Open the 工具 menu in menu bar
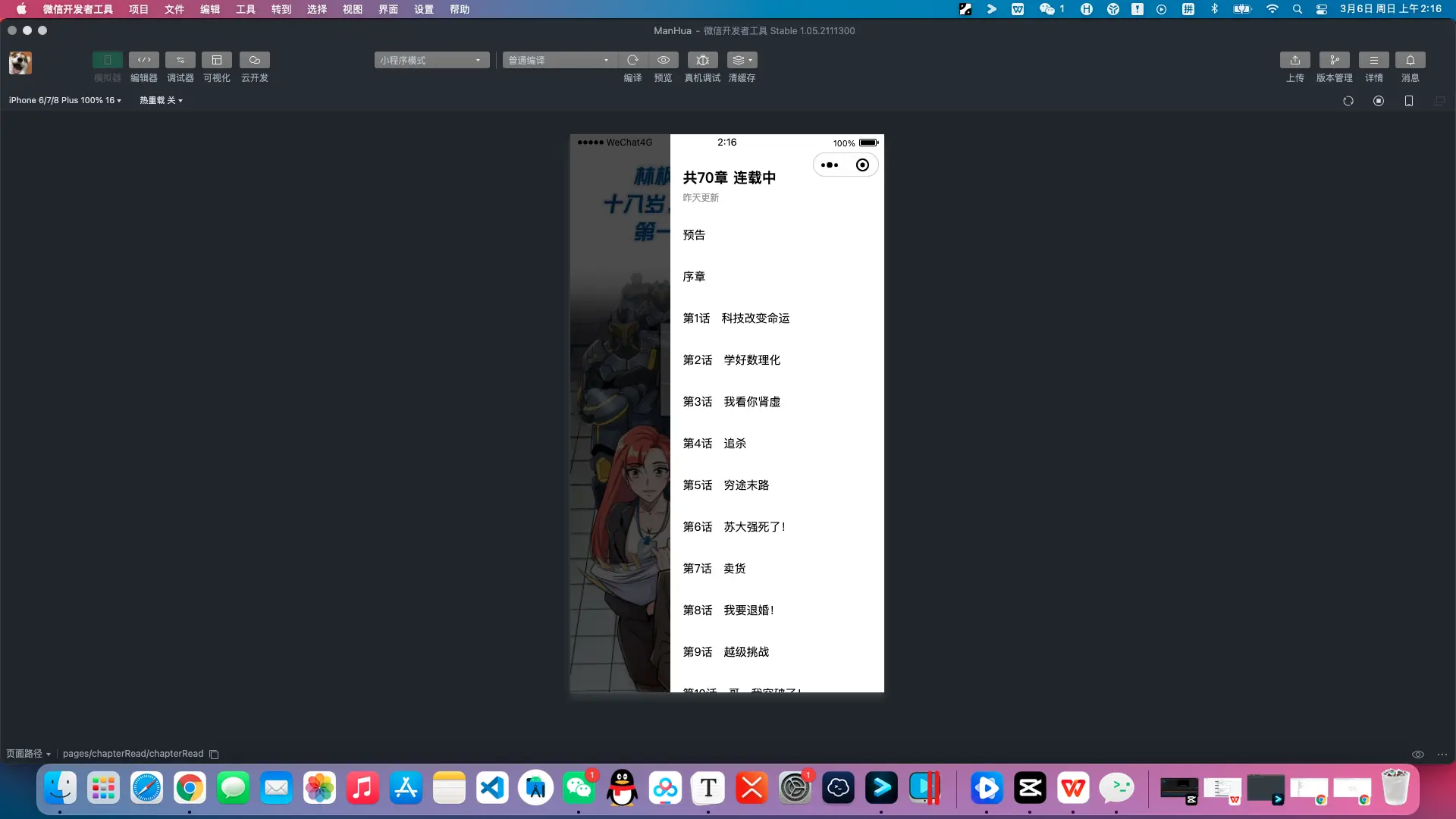1456x819 pixels. 244,9
